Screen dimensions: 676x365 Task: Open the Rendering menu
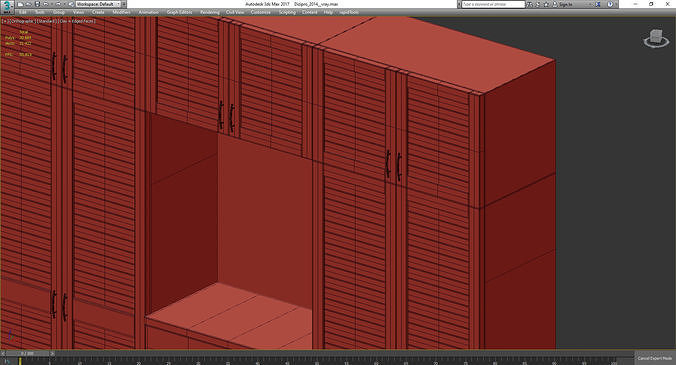tap(210, 12)
